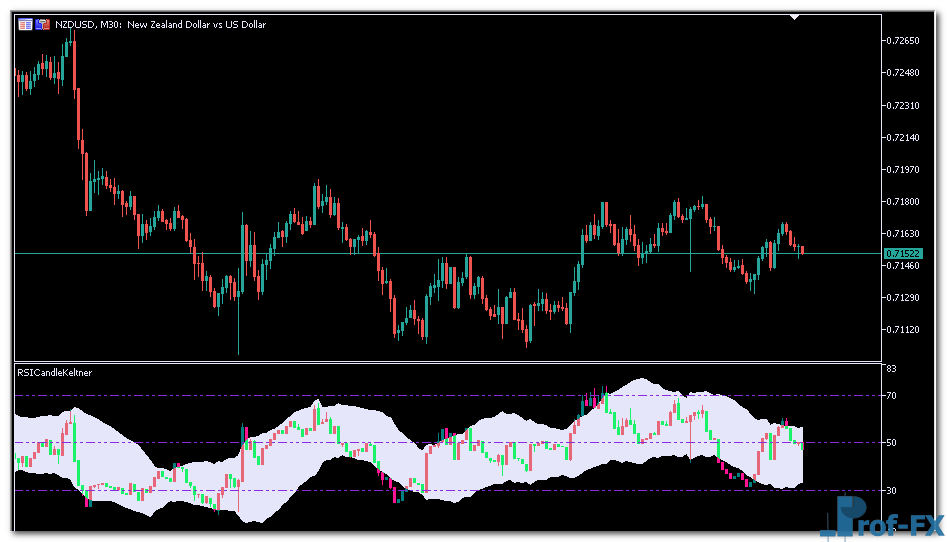Click the chart shift triangle marker
This screenshot has height=542, width=947.
pyautogui.click(x=794, y=16)
